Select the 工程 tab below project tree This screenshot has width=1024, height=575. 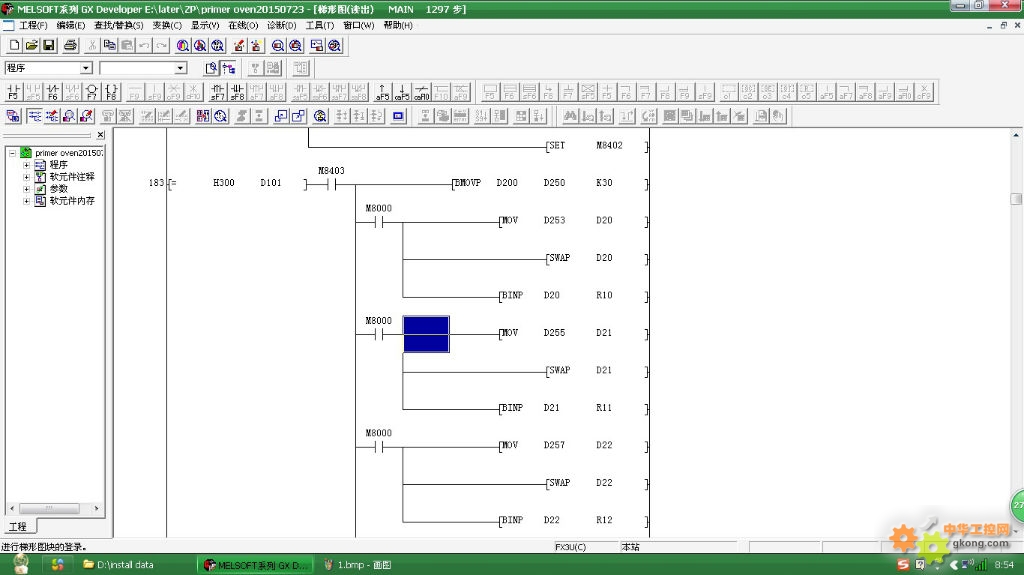18,526
